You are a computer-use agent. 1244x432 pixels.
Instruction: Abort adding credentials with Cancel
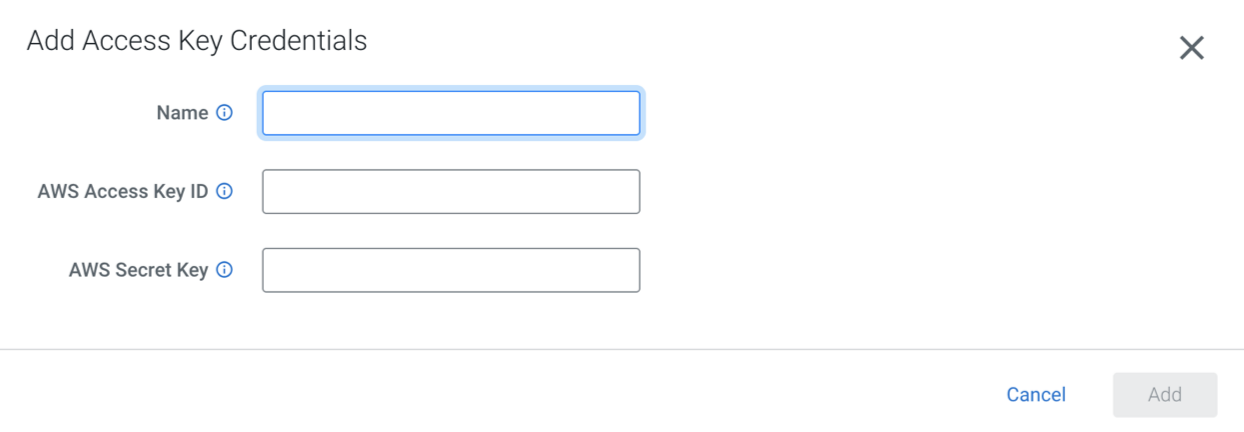1036,395
